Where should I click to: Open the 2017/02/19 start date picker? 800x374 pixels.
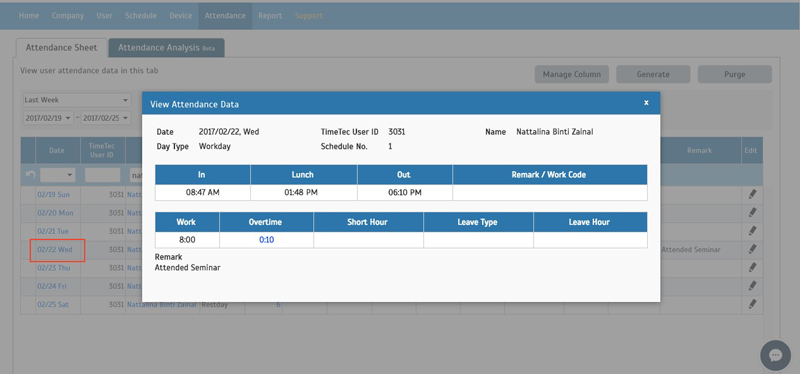pos(48,118)
